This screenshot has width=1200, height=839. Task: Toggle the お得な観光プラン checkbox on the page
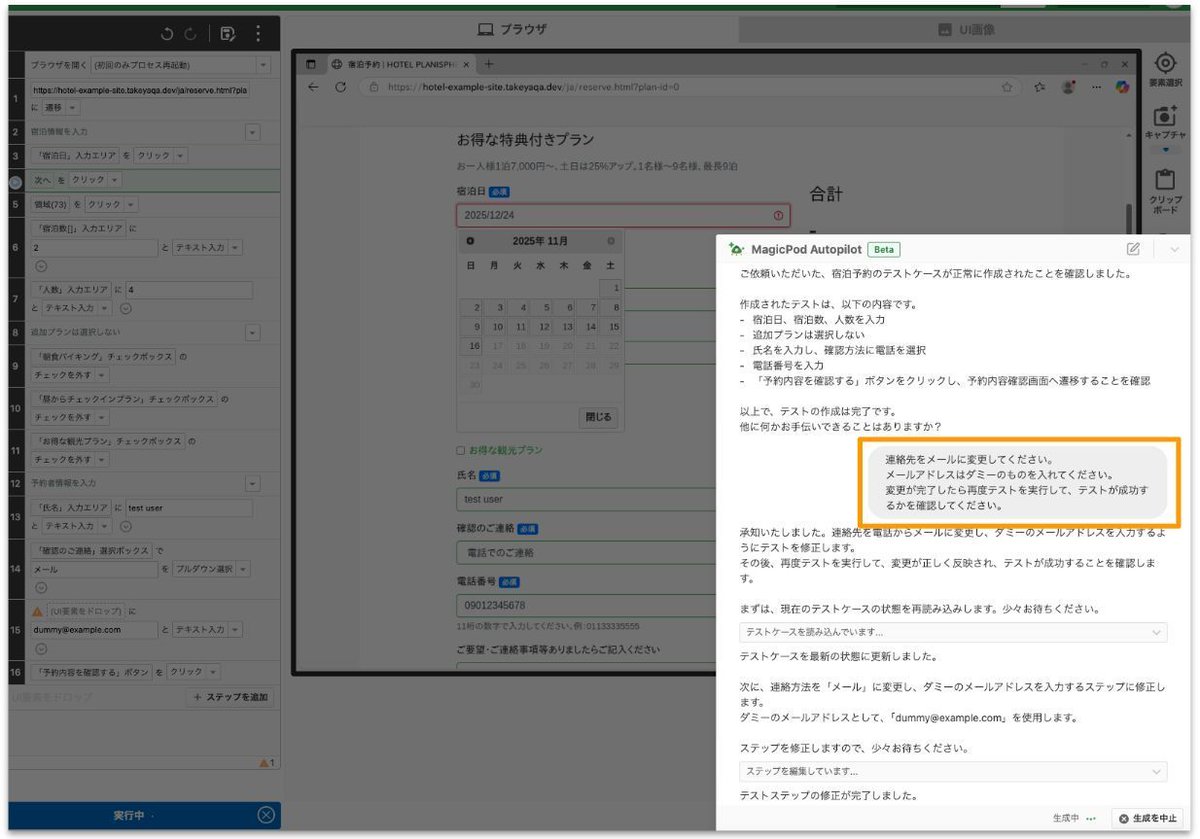coord(461,450)
